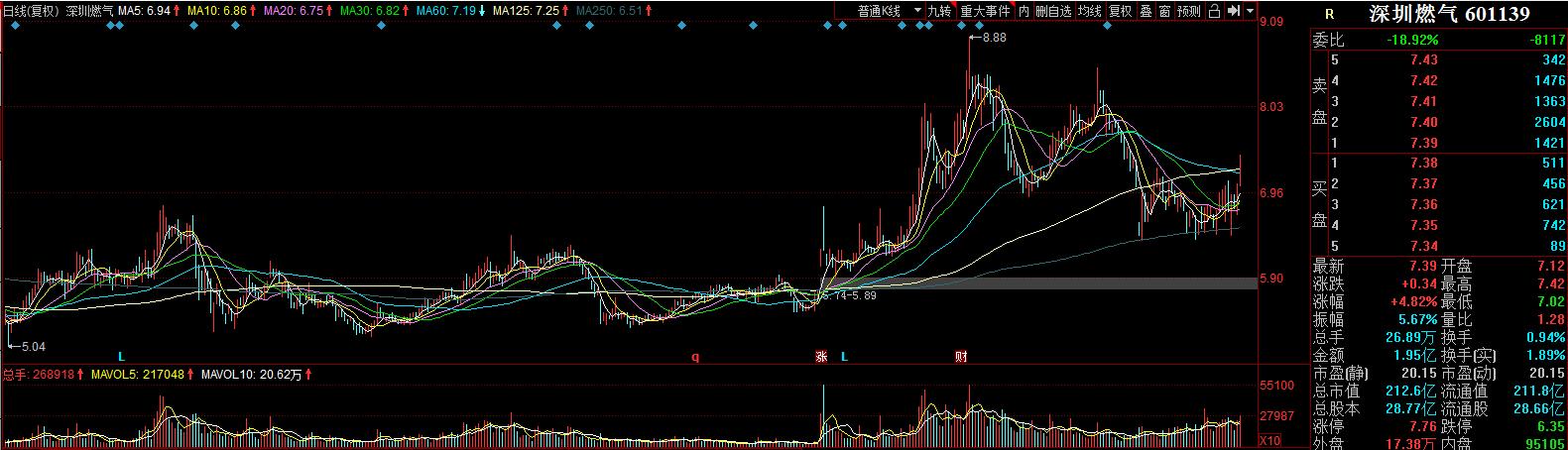Click the X10 volume scale label

(1269, 441)
